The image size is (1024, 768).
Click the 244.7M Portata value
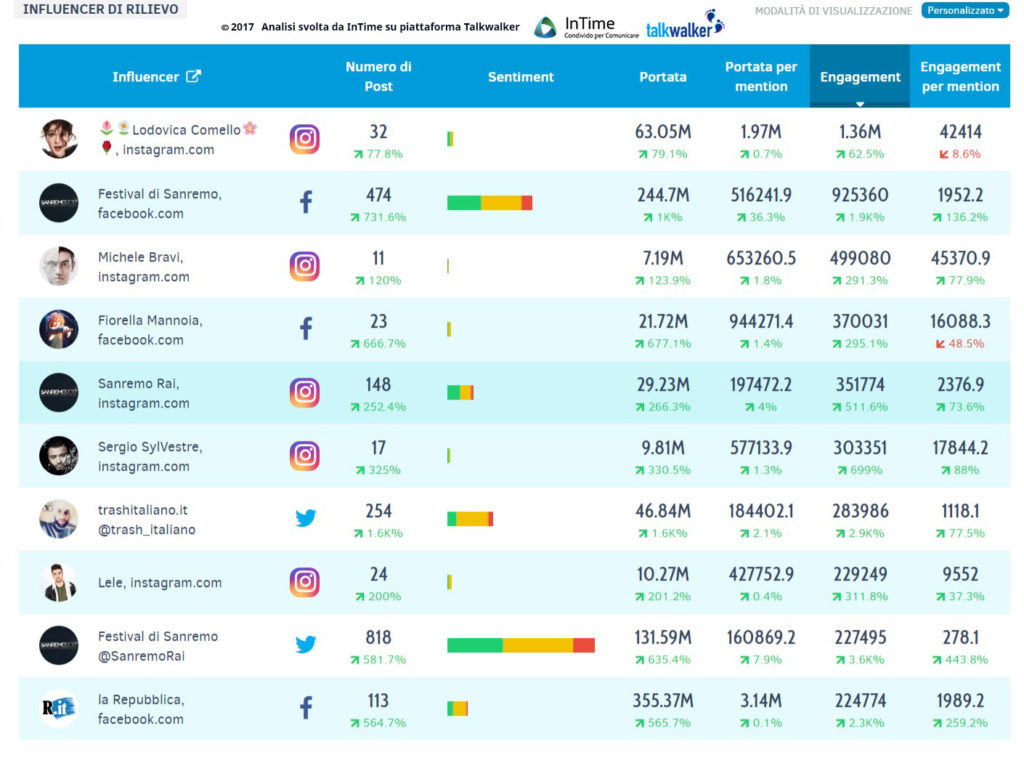tap(663, 195)
